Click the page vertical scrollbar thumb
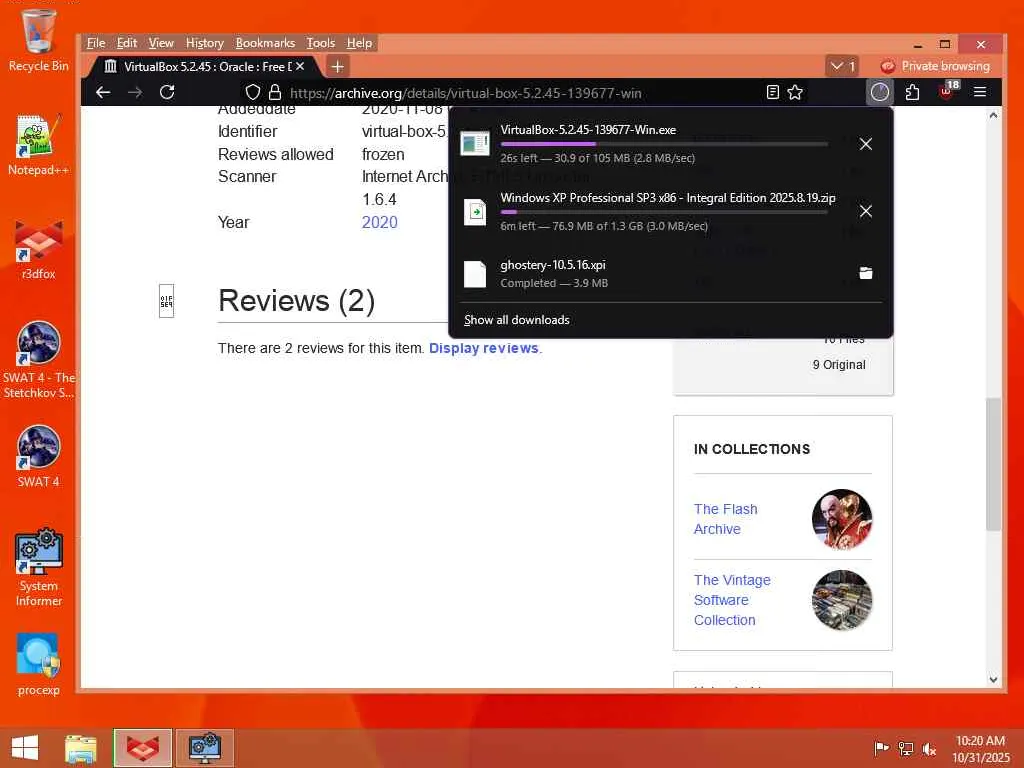This screenshot has height=768, width=1024. point(993,464)
